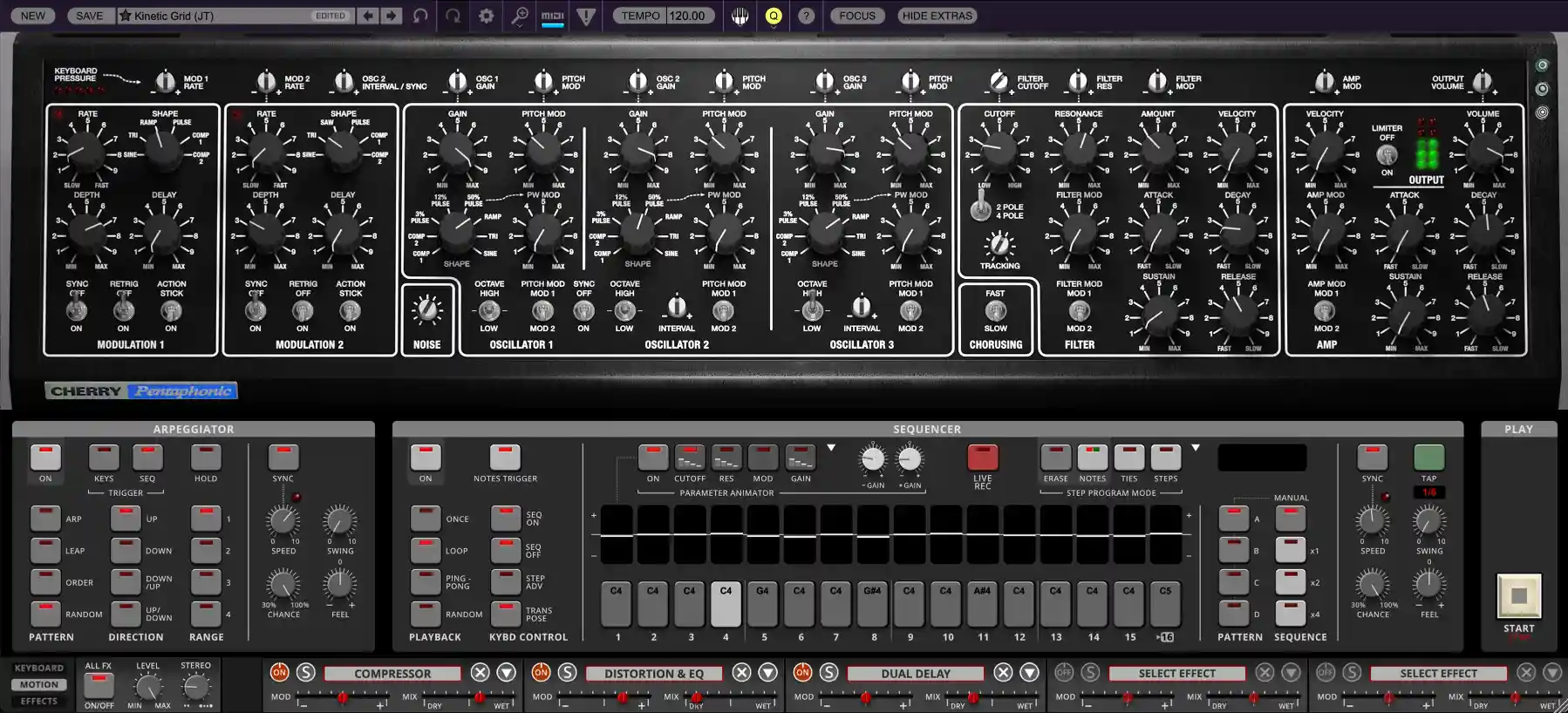Open help with the question mark icon
This screenshot has width=1568, height=713.
807,16
